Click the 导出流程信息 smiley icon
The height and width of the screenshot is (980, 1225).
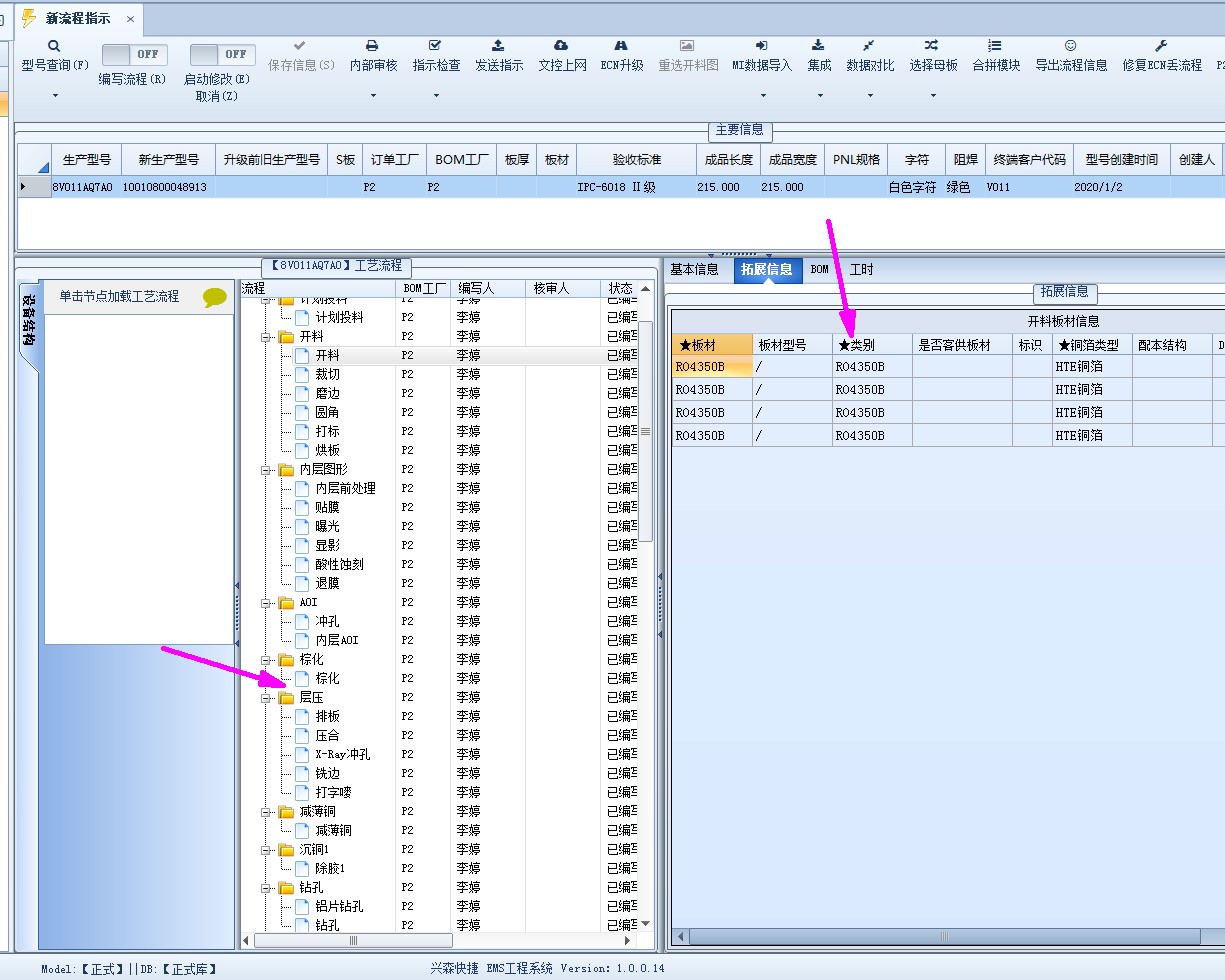(x=1070, y=46)
